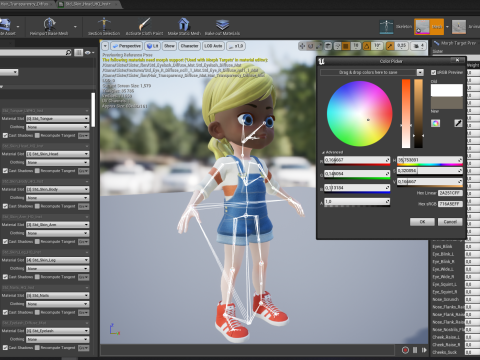Select the rotate gizmo in viewport toolbar
Image resolution: width=480 pixels, height=360 pixels.
coord(310,46)
